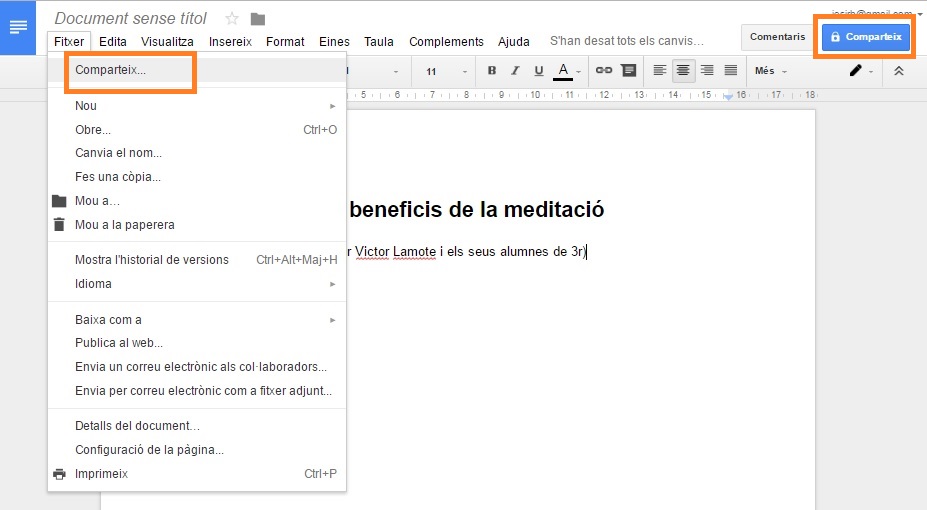The width and height of the screenshot is (927, 510).
Task: Choose Comparteix... in the Fitxer menu
Action: click(x=197, y=70)
